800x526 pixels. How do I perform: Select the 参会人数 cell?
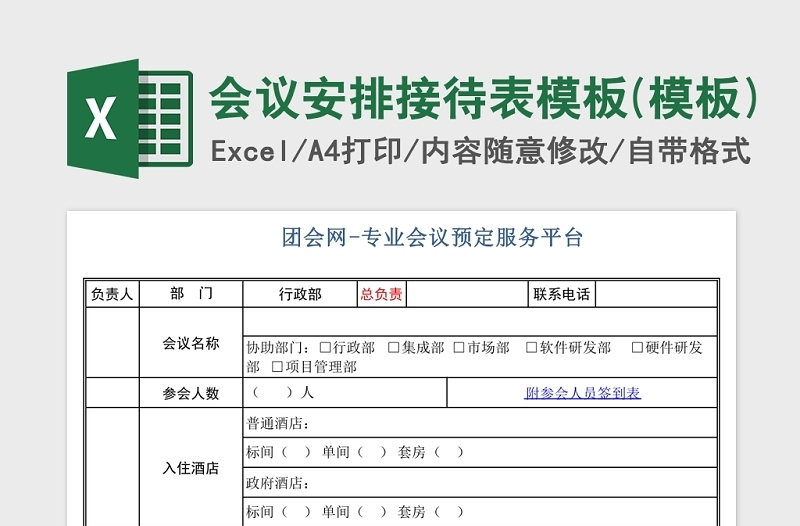[x=191, y=393]
